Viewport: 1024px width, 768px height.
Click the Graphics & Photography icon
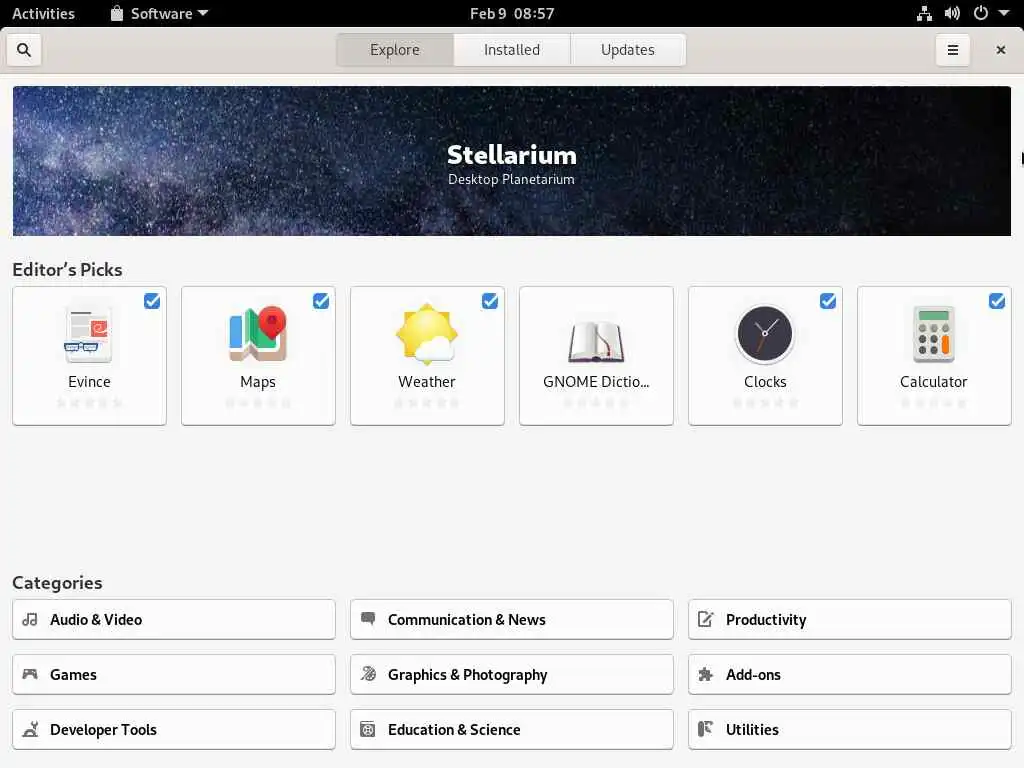pyautogui.click(x=368, y=674)
